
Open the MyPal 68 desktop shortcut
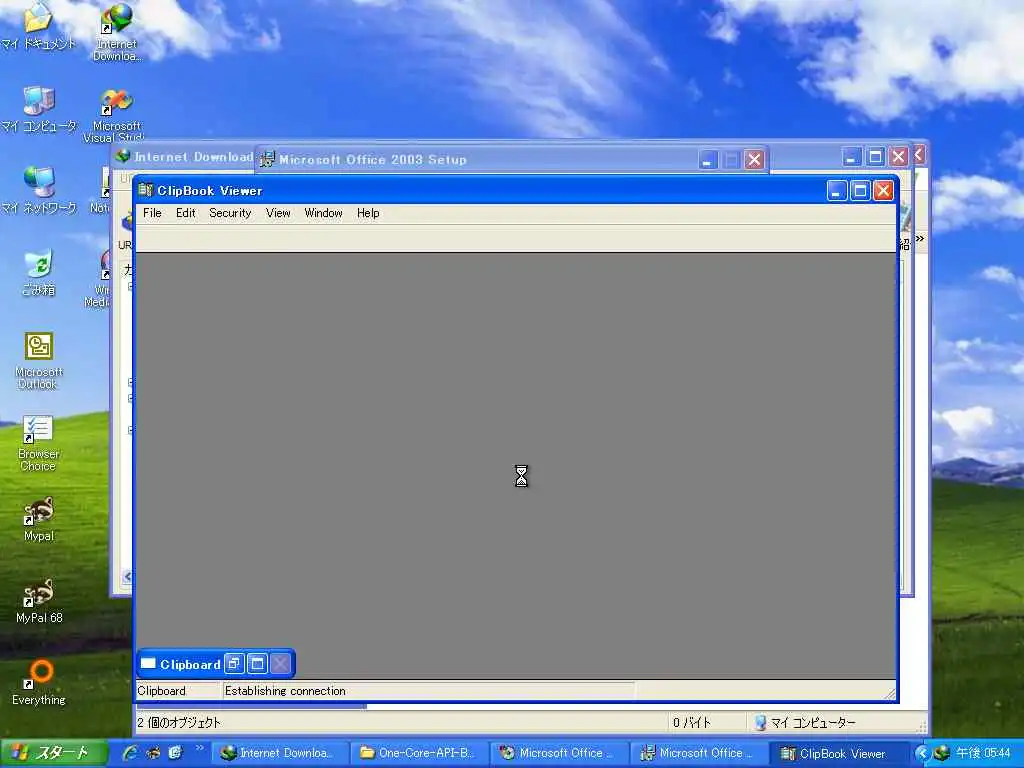[39, 601]
